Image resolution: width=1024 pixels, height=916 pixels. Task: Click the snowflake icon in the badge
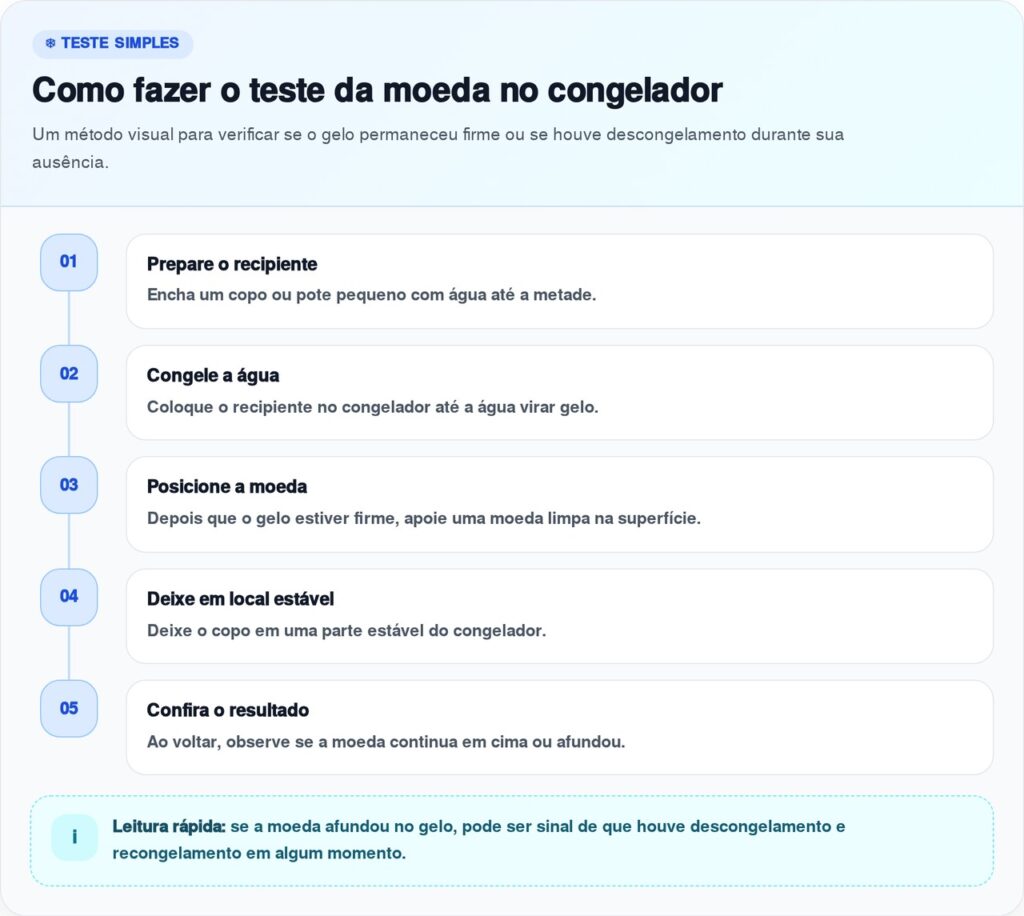coord(50,43)
